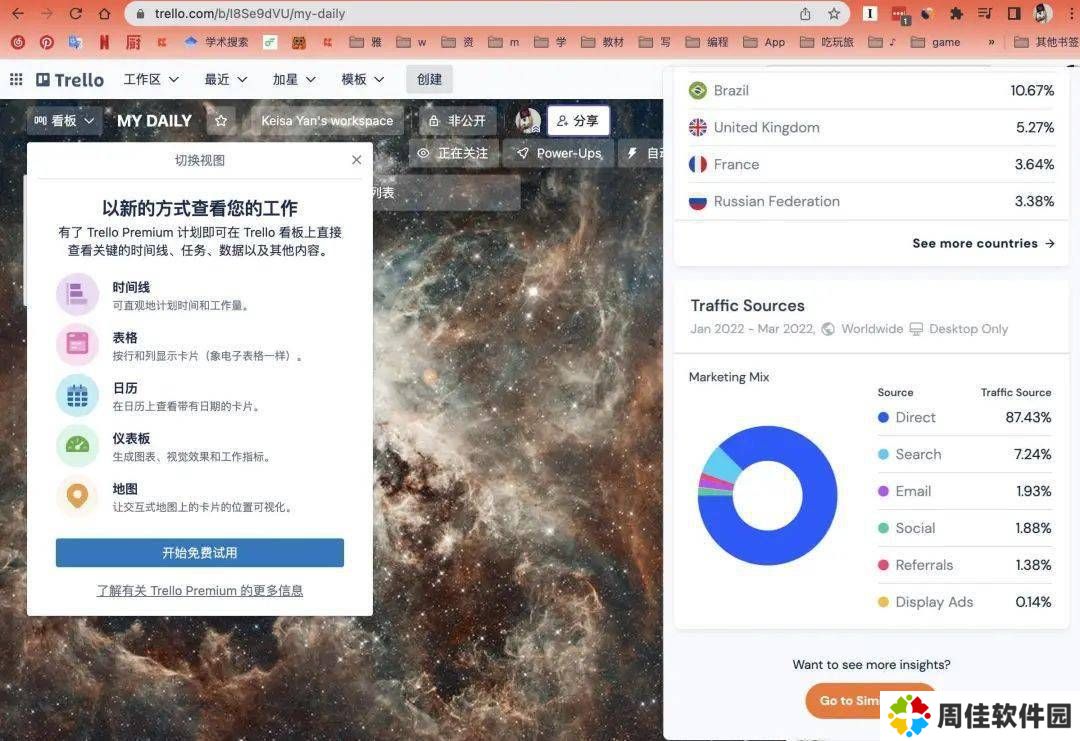
Task: Expand the 工作区 dropdown
Action: 151,79
